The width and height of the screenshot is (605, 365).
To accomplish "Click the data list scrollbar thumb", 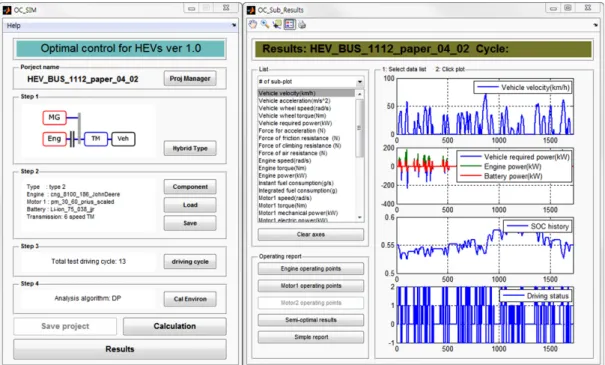I will [360, 128].
